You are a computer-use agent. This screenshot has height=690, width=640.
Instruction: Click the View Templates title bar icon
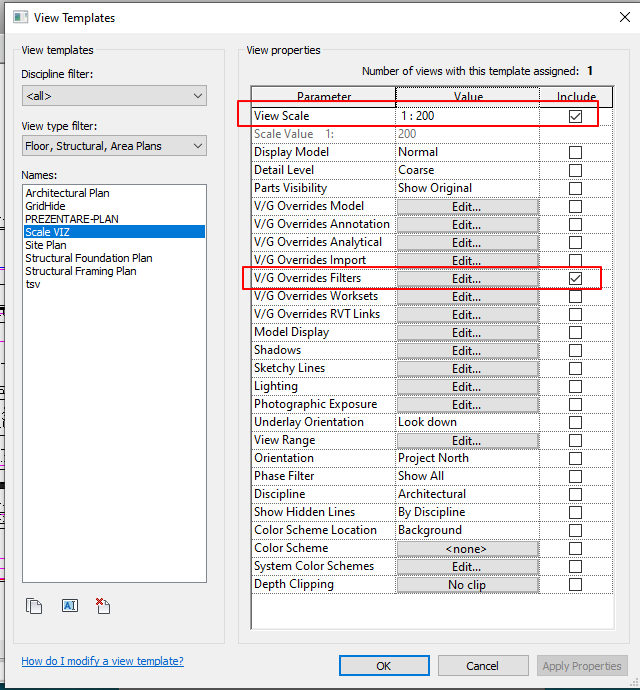click(20, 18)
